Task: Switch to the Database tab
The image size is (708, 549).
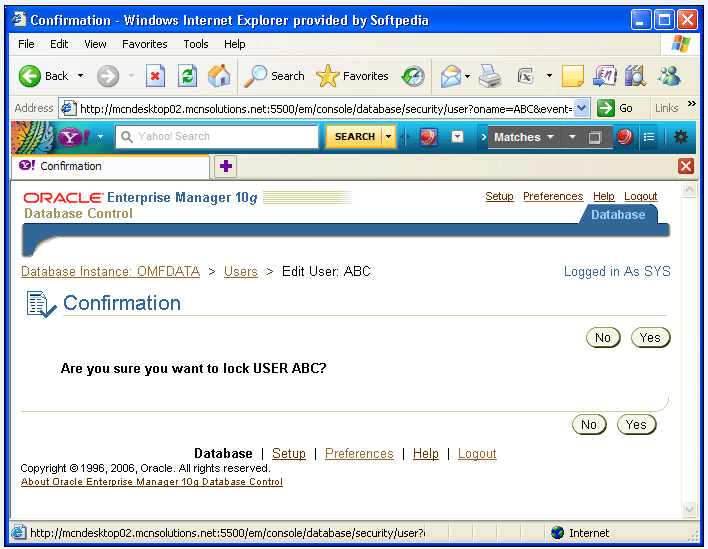Action: click(x=618, y=215)
